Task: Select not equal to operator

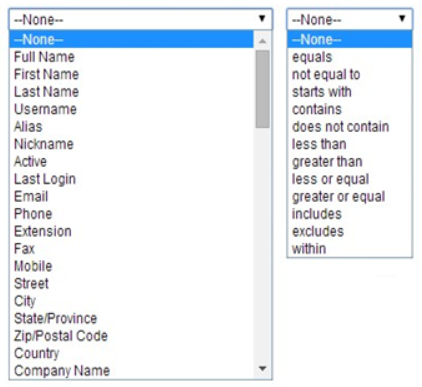Action: (350, 74)
